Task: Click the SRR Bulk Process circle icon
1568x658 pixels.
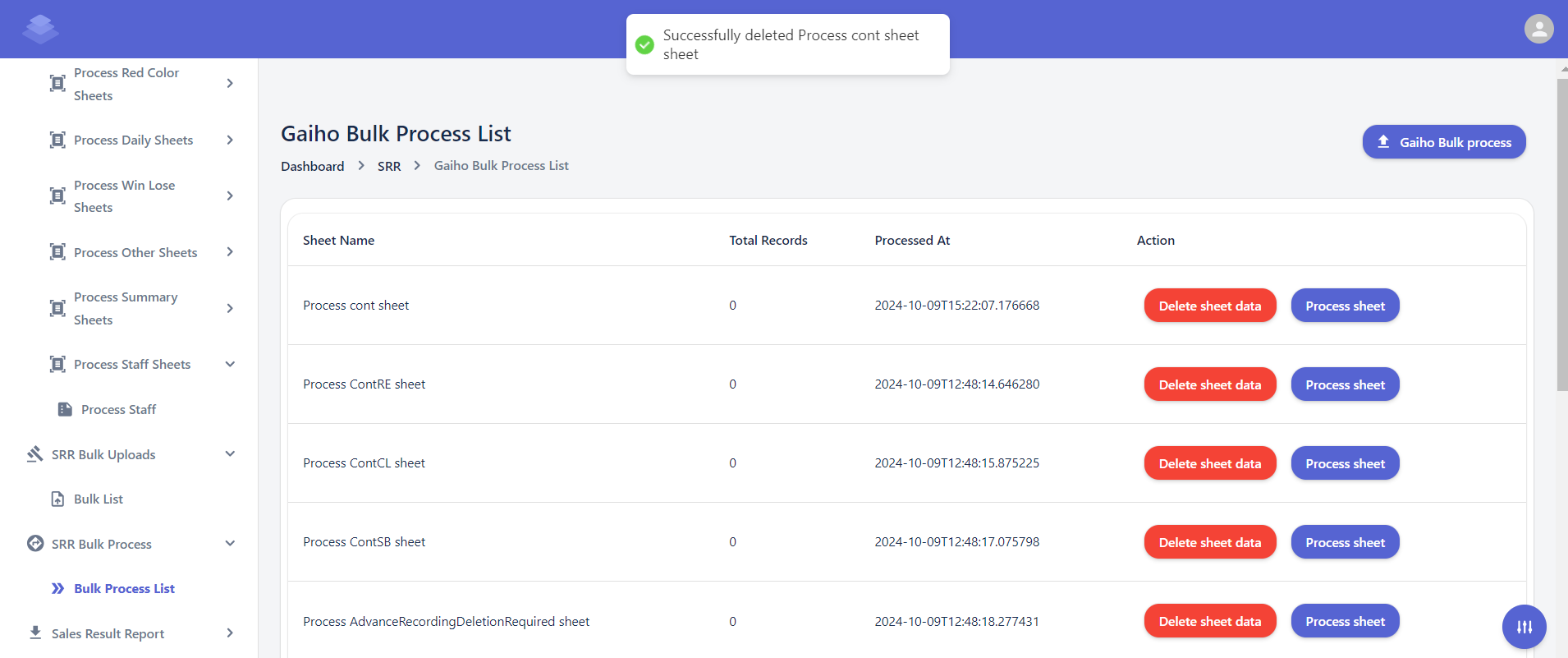Action: [35, 544]
